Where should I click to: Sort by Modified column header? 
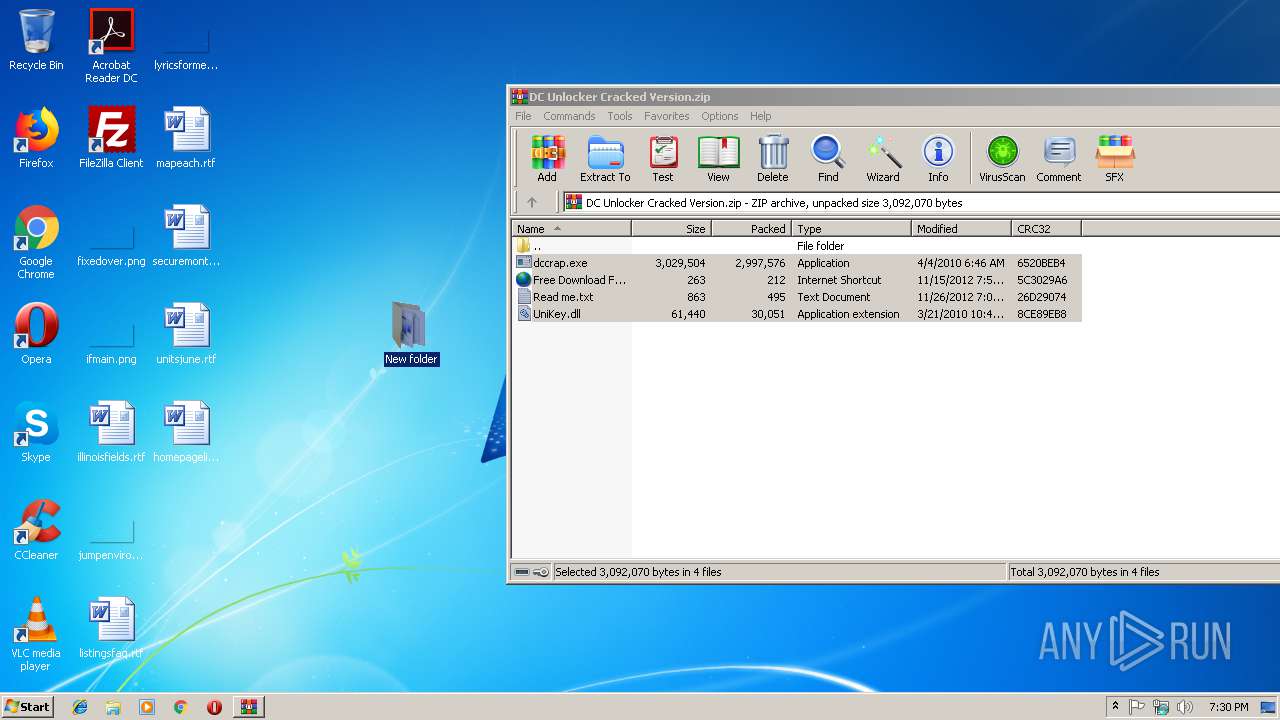pos(961,228)
